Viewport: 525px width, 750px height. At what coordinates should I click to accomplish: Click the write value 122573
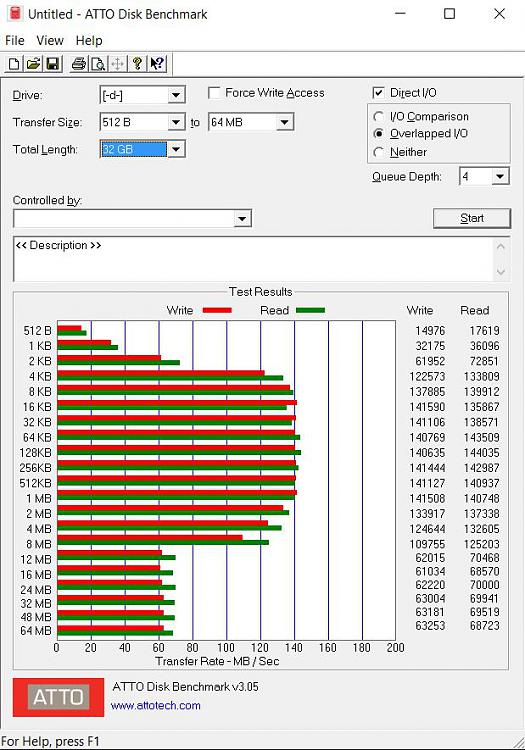(427, 376)
